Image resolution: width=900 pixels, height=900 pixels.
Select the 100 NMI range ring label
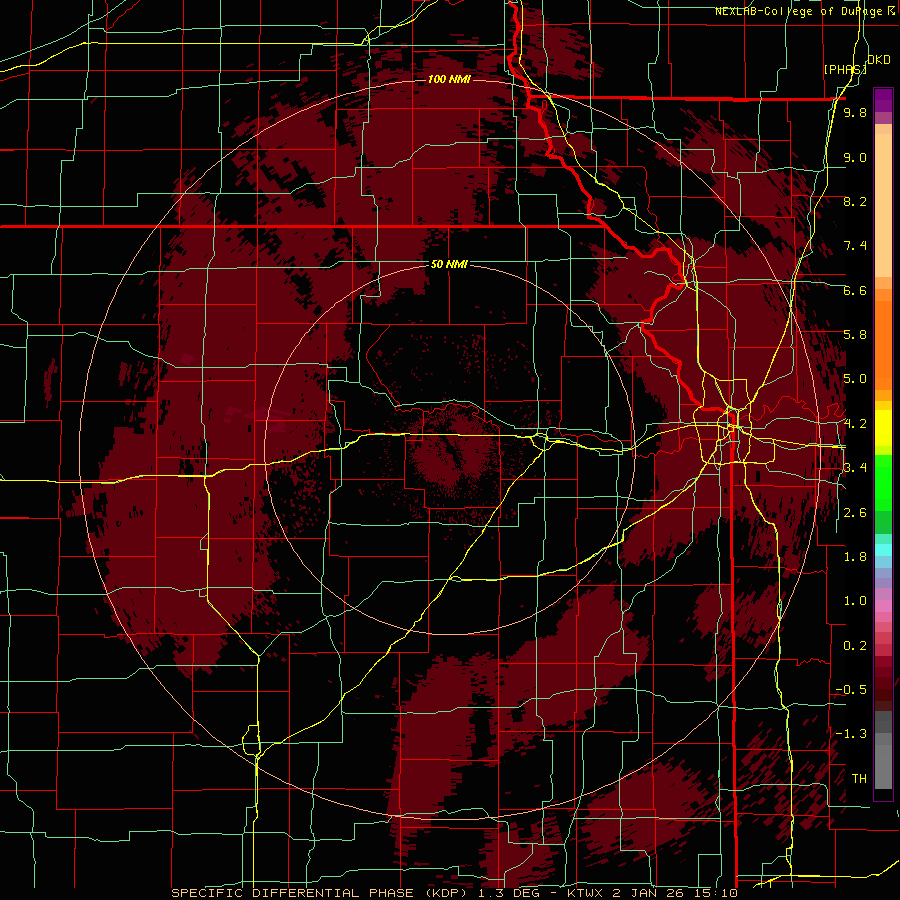(x=449, y=79)
